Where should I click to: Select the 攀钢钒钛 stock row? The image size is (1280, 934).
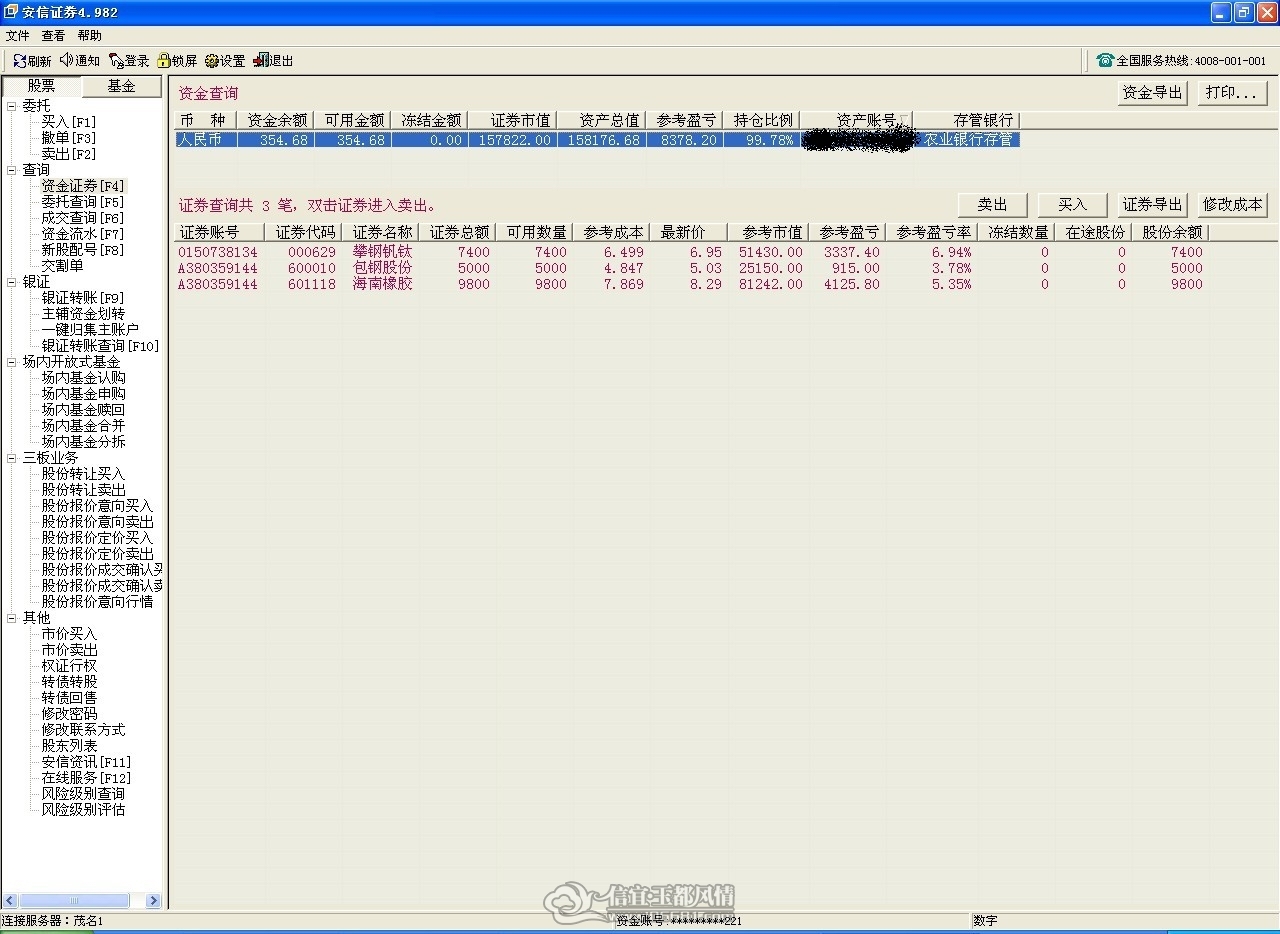(x=690, y=252)
